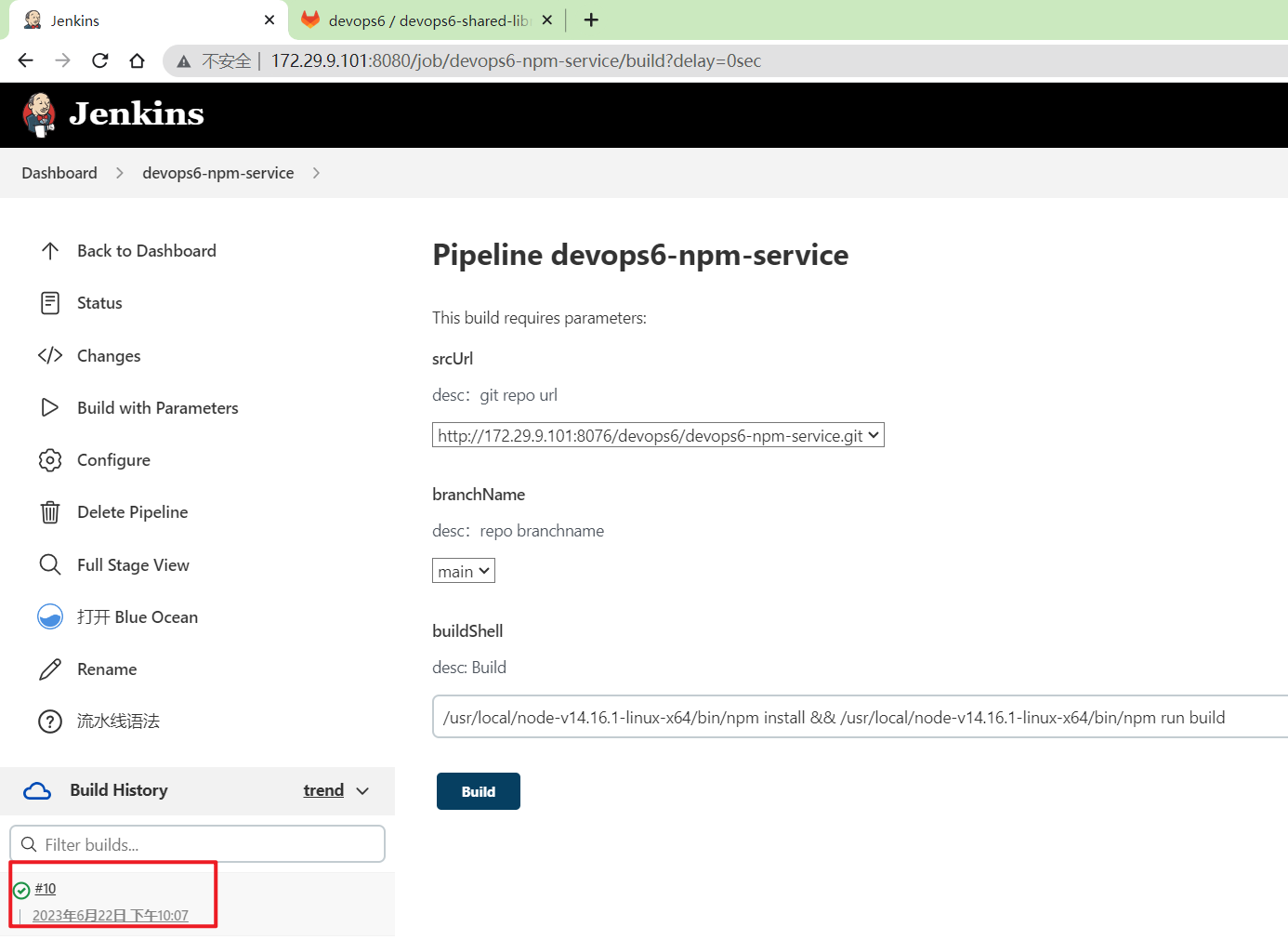The width and height of the screenshot is (1288, 940).
Task: Click the Rename sidebar link
Action: pos(107,669)
